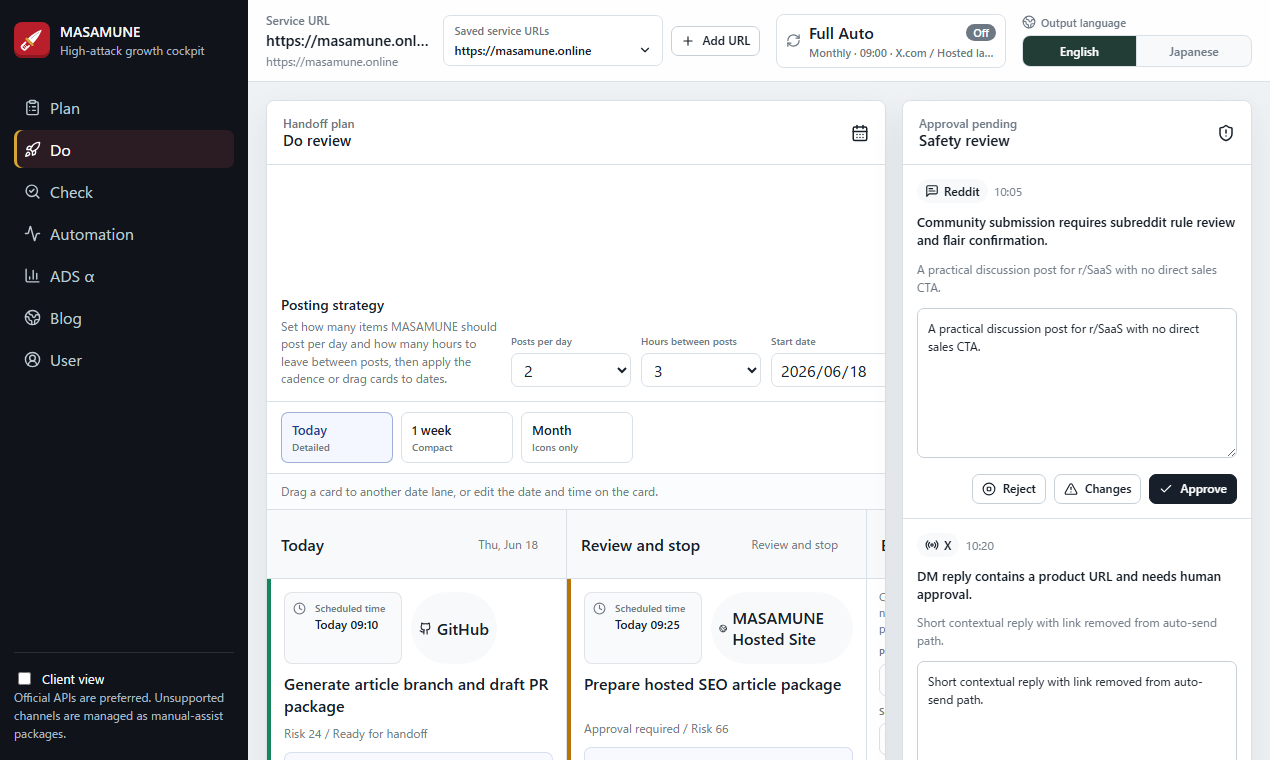
Task: Click Scheduled time Today 09:10
Action: (x=343, y=628)
